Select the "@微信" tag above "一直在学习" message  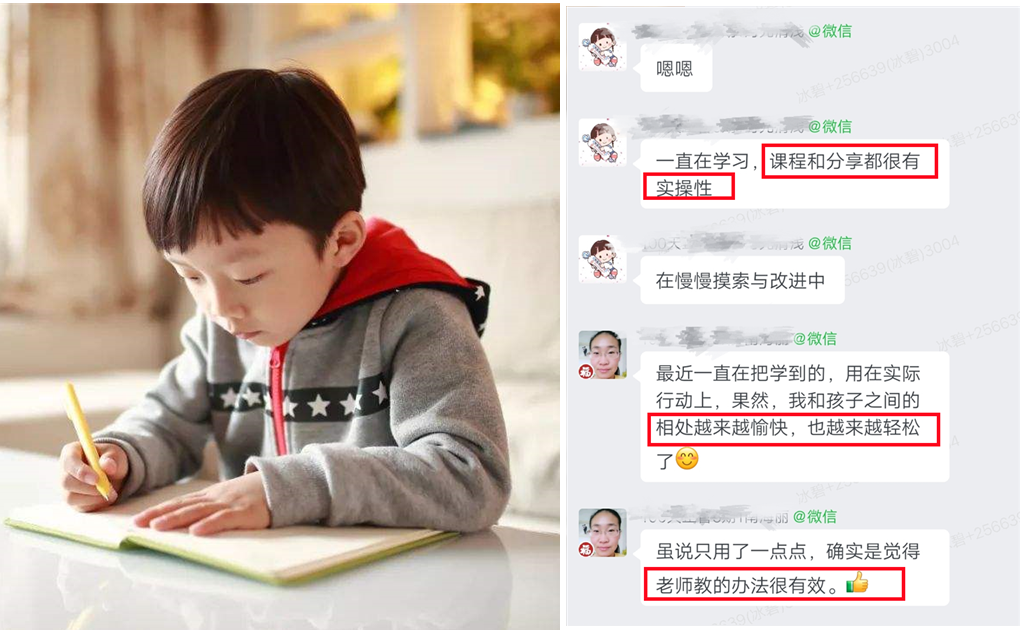(830, 126)
